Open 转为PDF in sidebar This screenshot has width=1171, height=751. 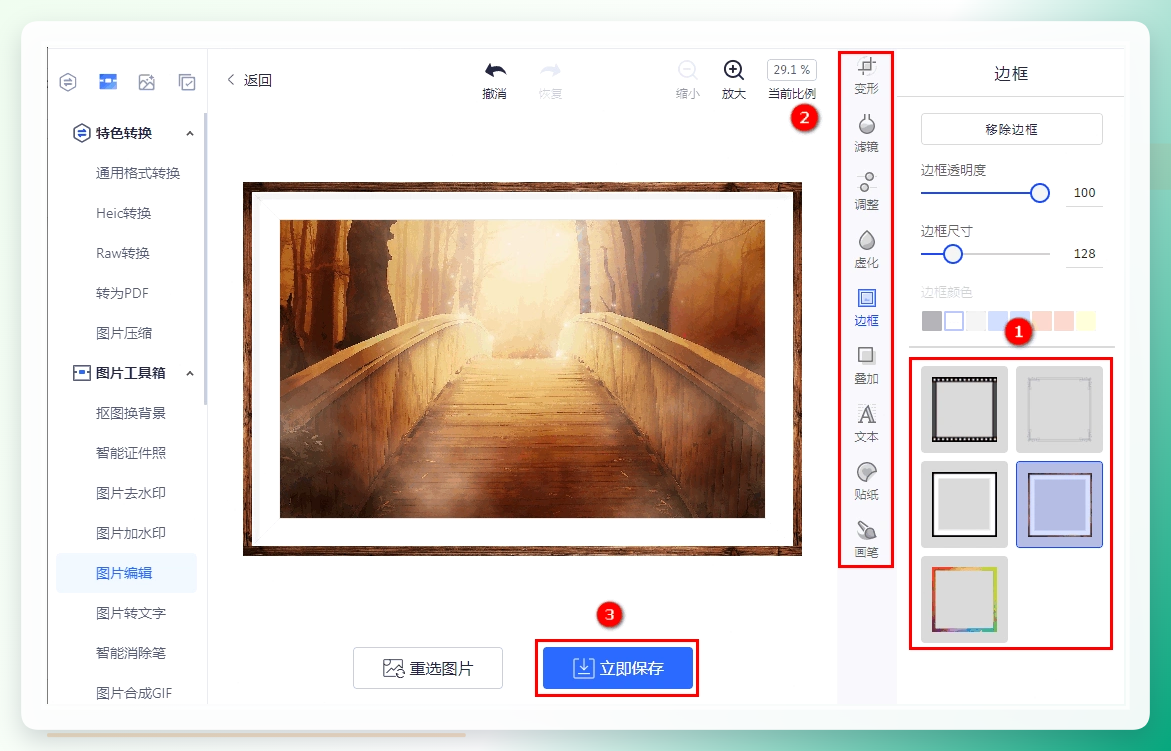(x=122, y=293)
